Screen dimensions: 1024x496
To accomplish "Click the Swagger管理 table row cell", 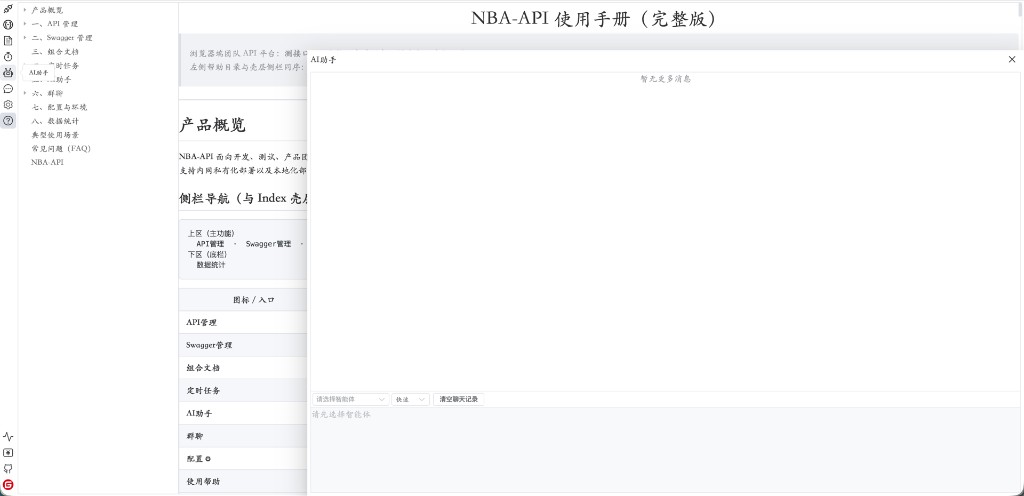I will (209, 345).
